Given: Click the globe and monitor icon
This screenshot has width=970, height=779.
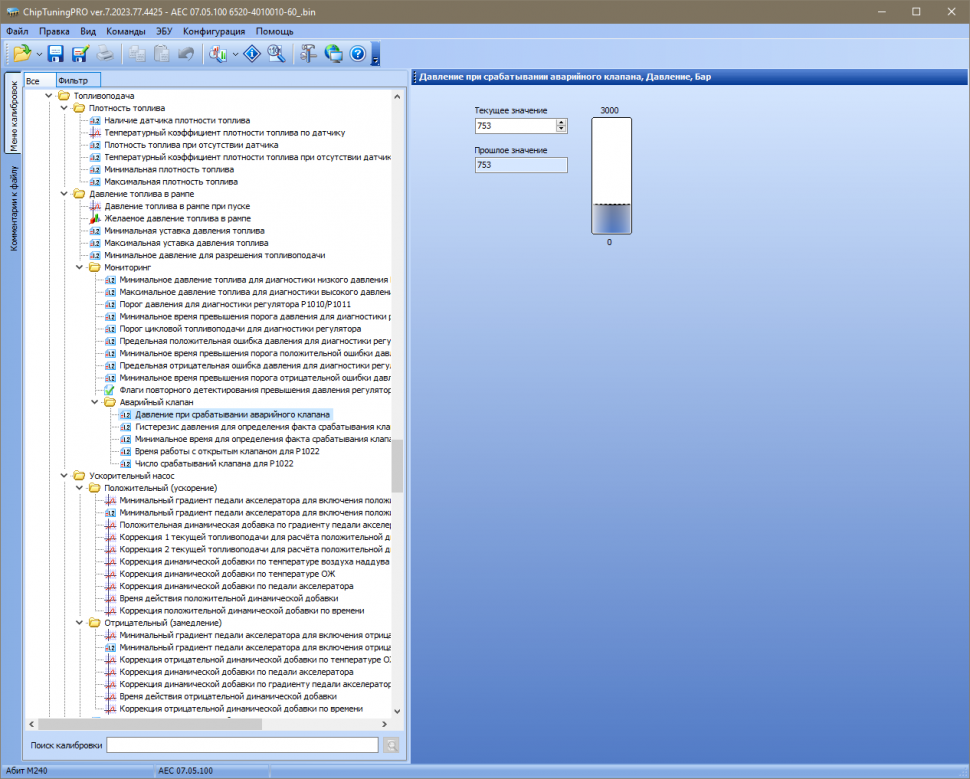Looking at the screenshot, I should click(x=334, y=54).
